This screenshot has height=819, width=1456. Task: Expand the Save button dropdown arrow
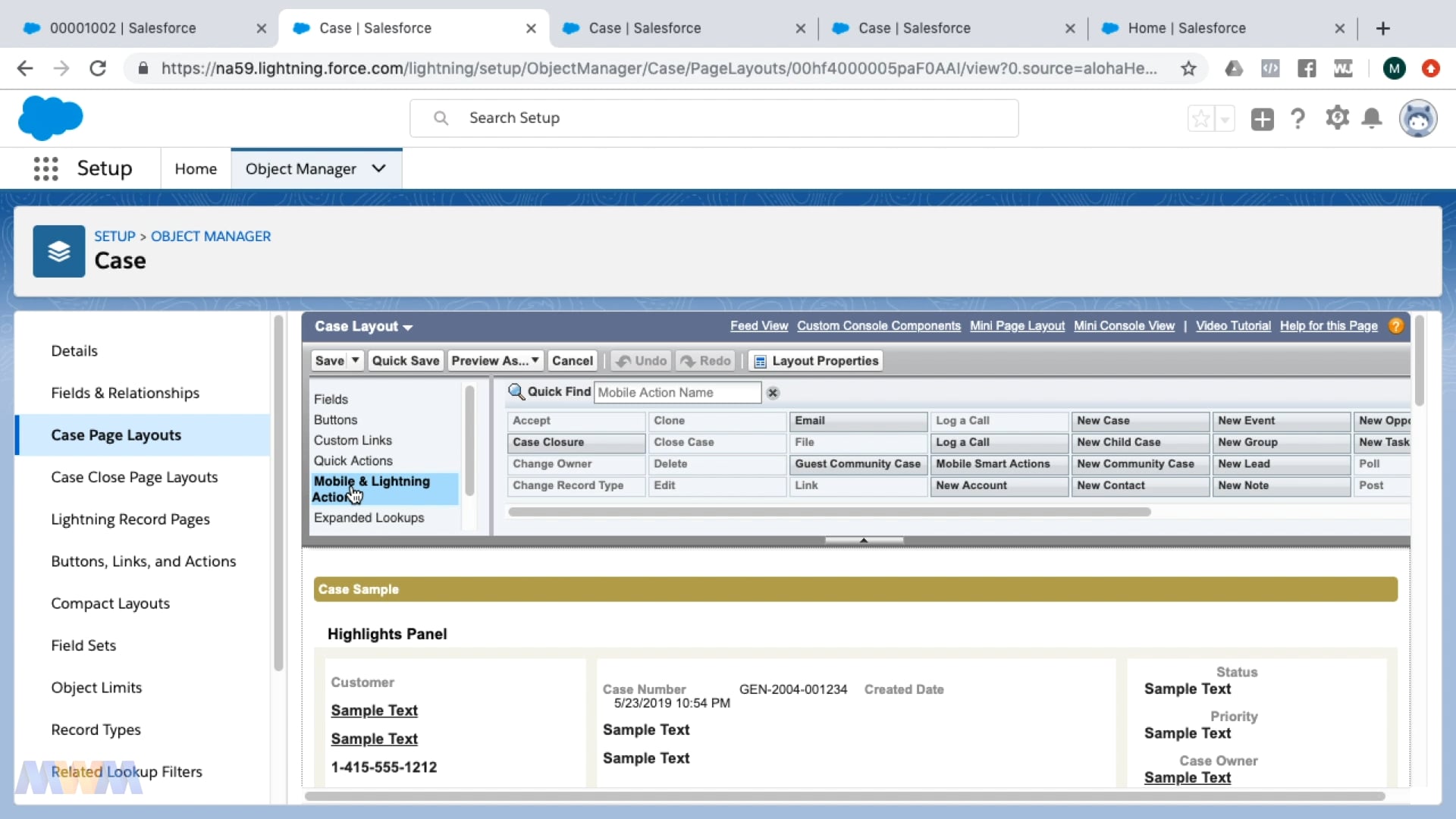click(x=355, y=361)
